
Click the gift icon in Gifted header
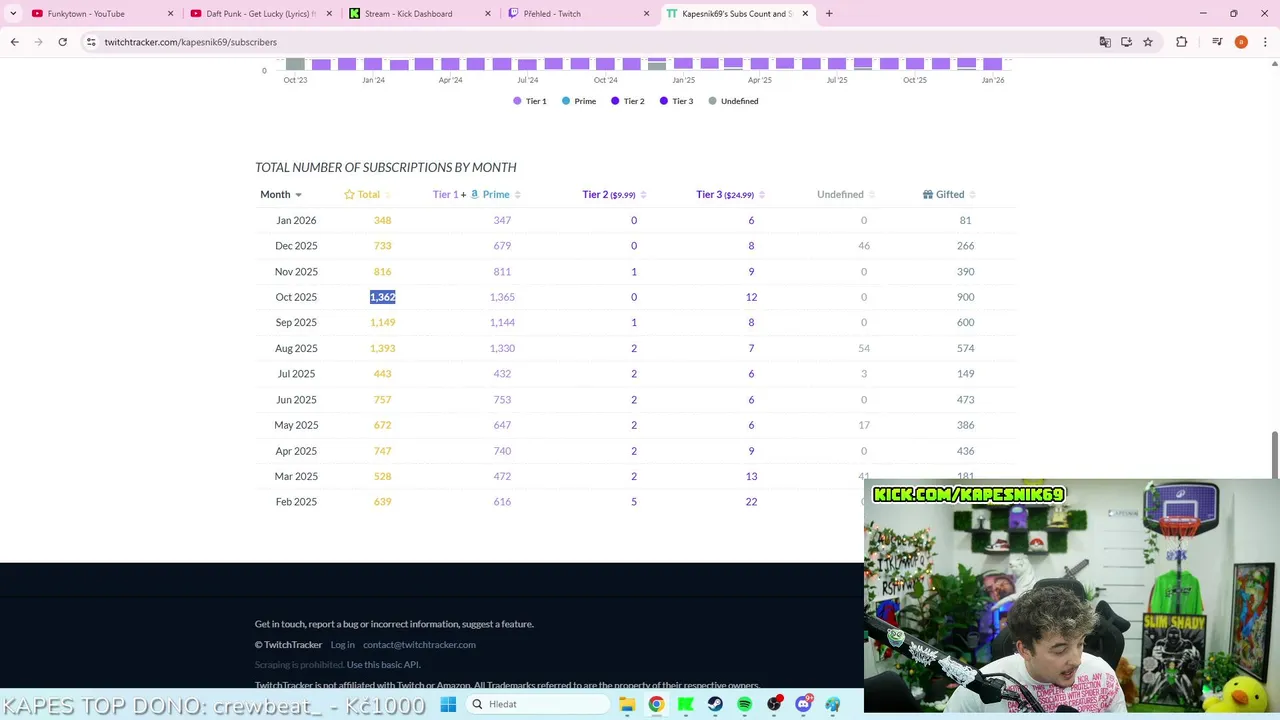click(928, 194)
